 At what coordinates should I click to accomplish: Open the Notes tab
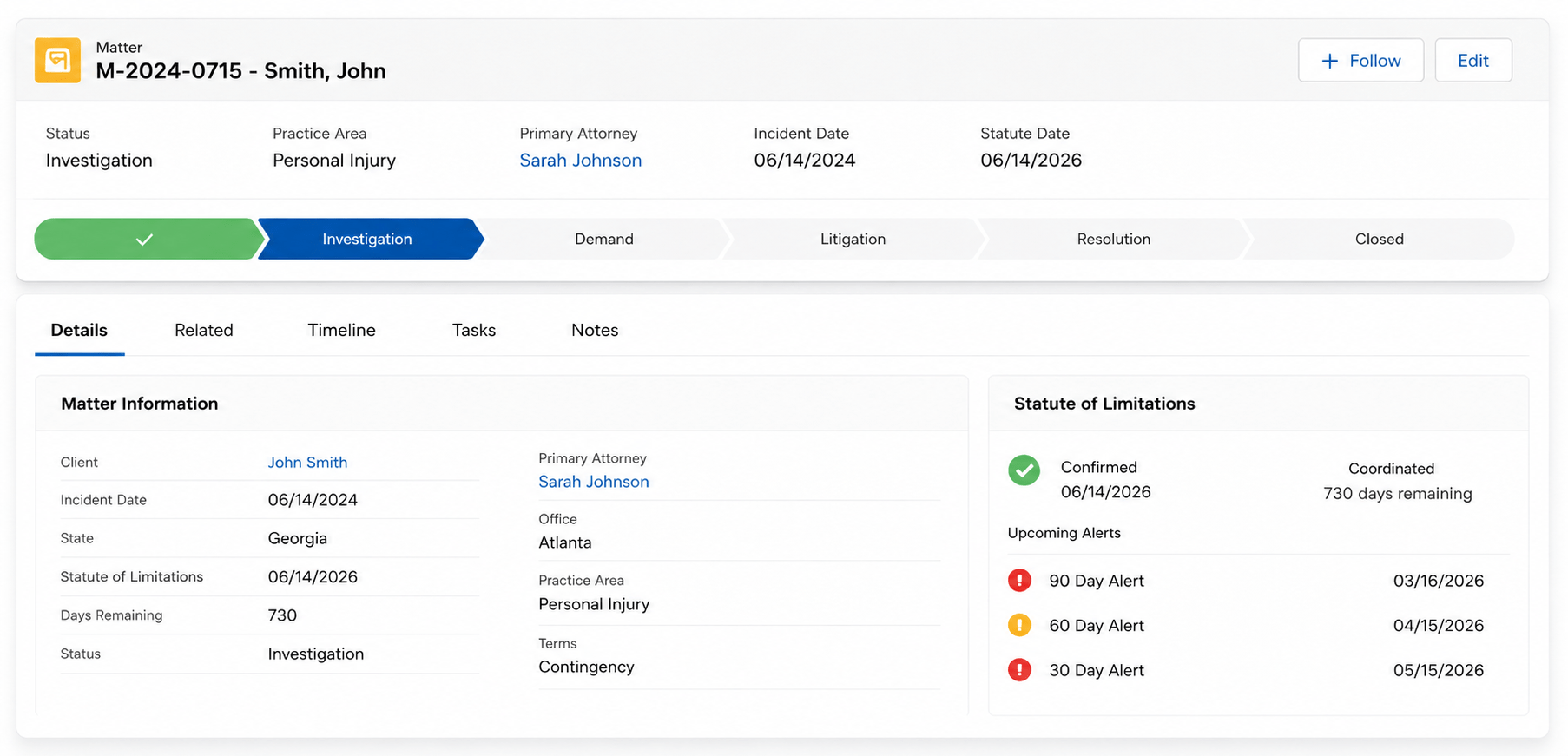[595, 331]
